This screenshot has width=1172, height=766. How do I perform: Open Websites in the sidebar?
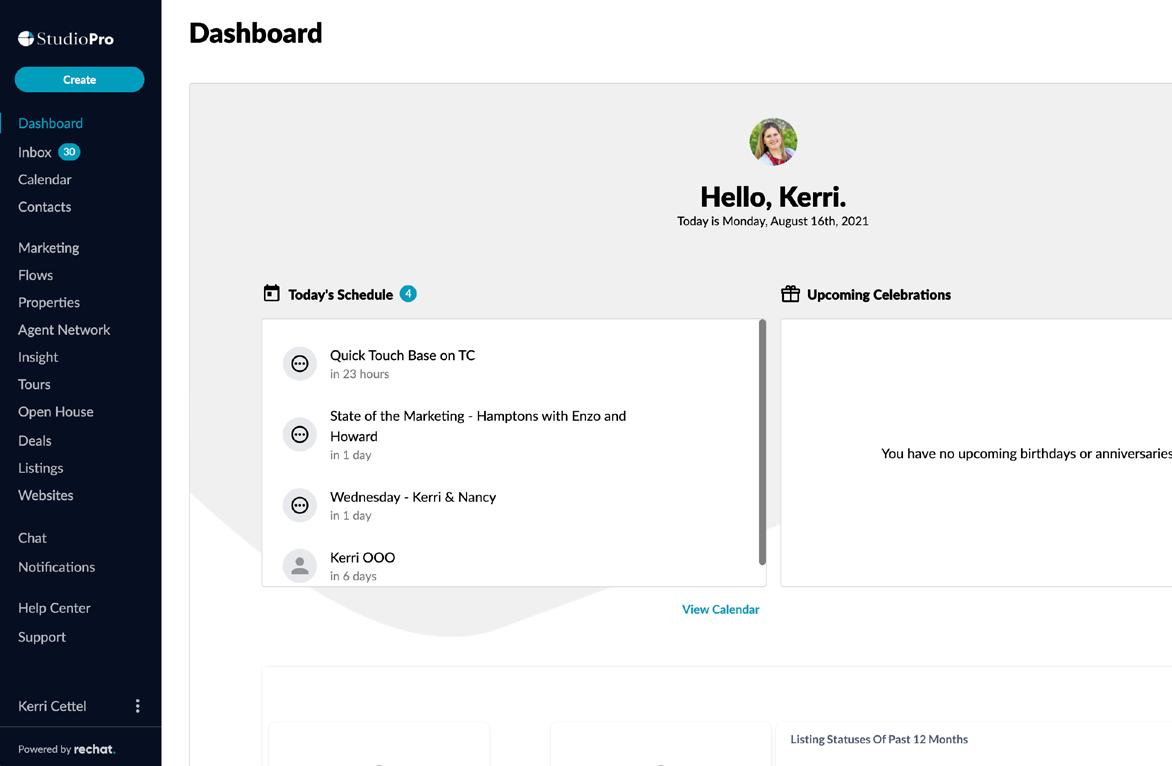tap(46, 495)
